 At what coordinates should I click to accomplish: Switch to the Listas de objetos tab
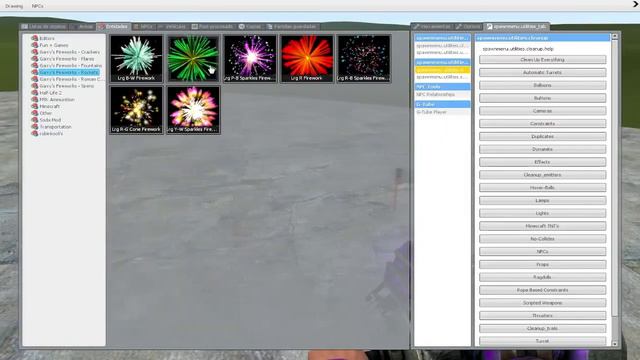pos(44,27)
